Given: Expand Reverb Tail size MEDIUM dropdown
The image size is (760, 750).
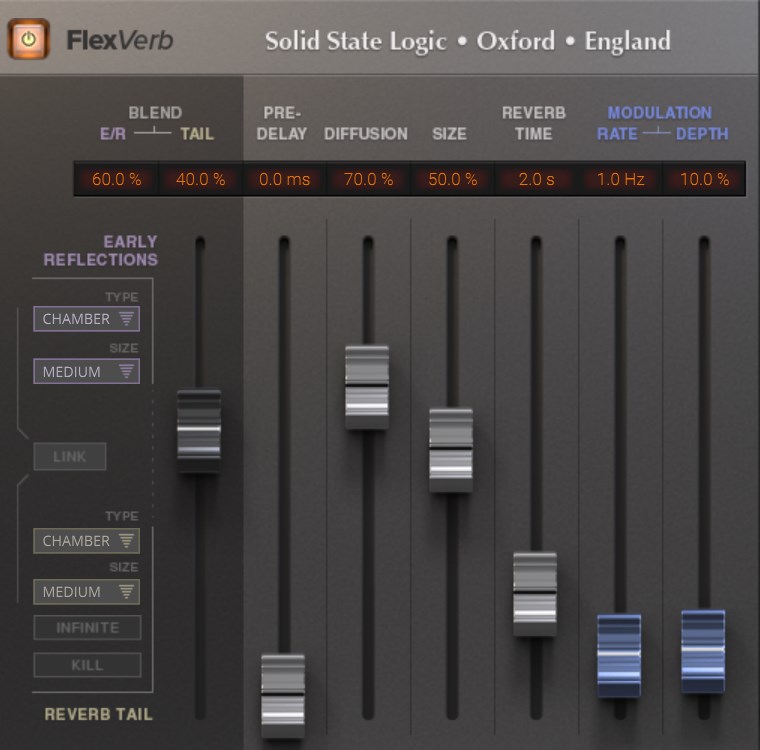Looking at the screenshot, I should (86, 592).
